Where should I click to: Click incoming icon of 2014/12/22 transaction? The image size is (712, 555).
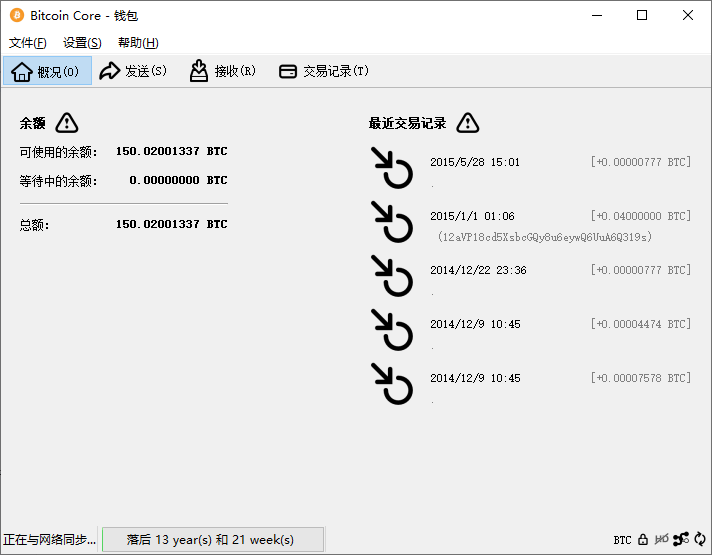coord(392,276)
